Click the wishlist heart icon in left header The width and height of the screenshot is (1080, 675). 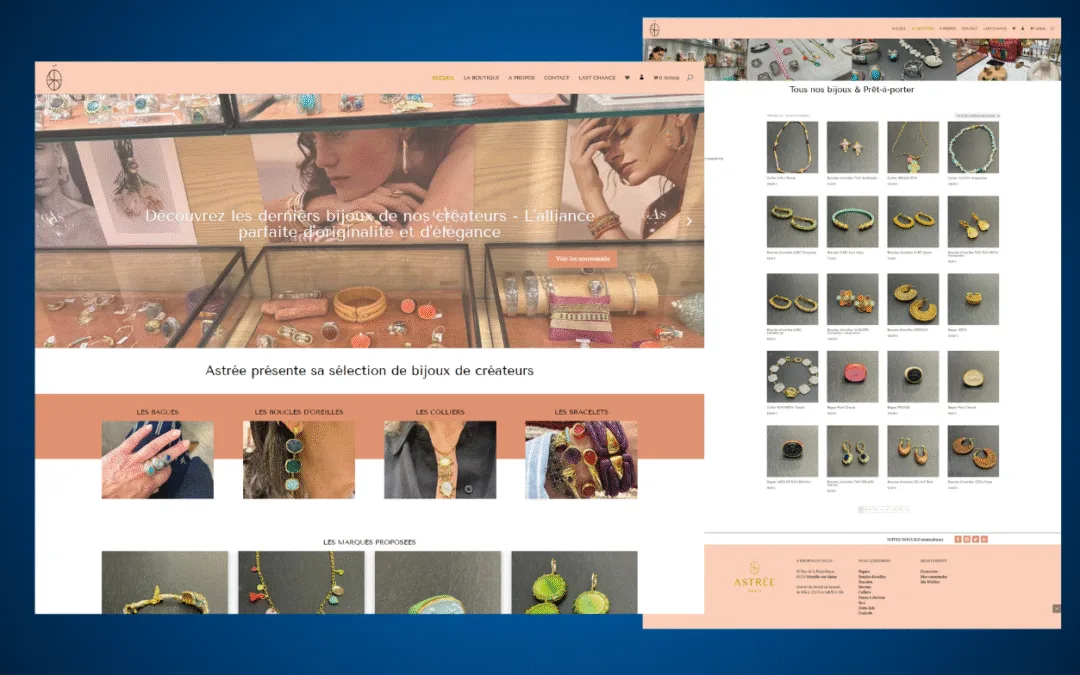pyautogui.click(x=627, y=78)
